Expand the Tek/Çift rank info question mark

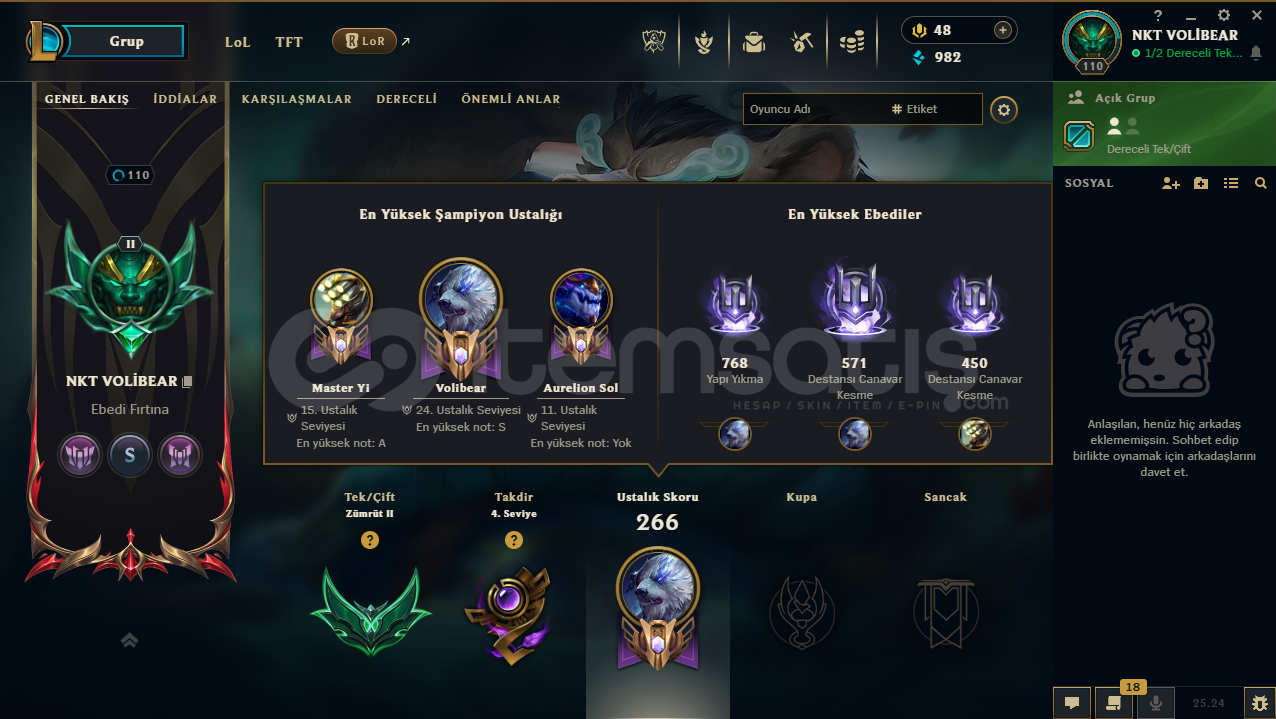coord(370,540)
